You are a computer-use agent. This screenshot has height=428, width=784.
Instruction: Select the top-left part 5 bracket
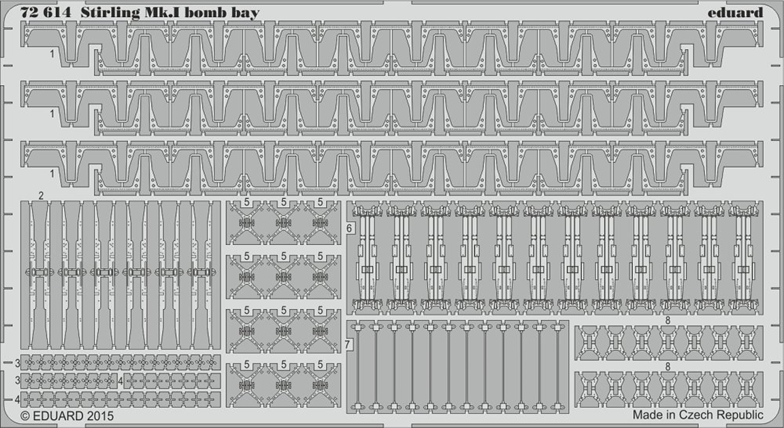click(x=252, y=222)
